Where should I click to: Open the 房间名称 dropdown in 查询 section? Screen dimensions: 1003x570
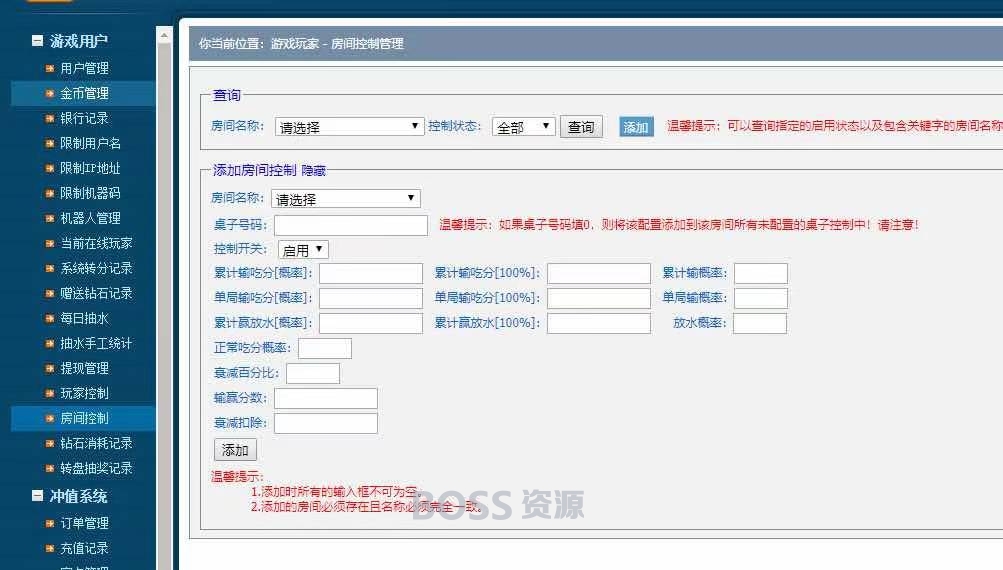[x=349, y=127]
